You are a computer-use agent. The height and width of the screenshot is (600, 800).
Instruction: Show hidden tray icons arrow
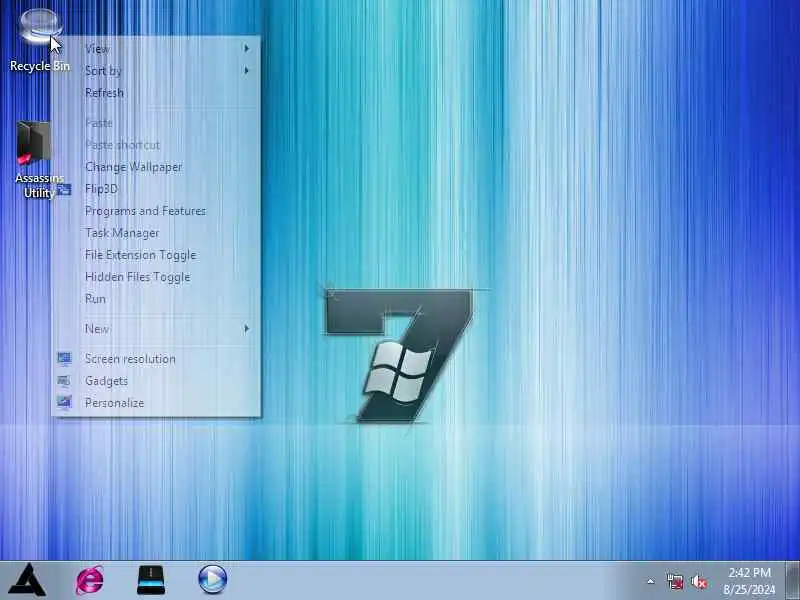click(x=651, y=581)
